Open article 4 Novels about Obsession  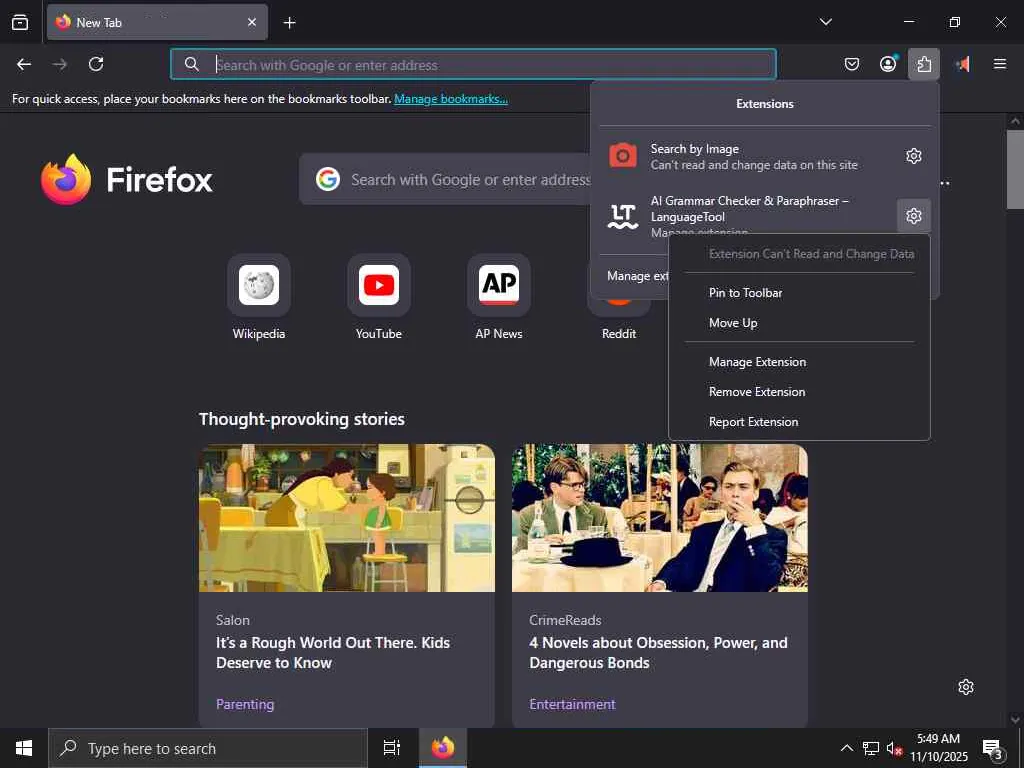click(658, 653)
